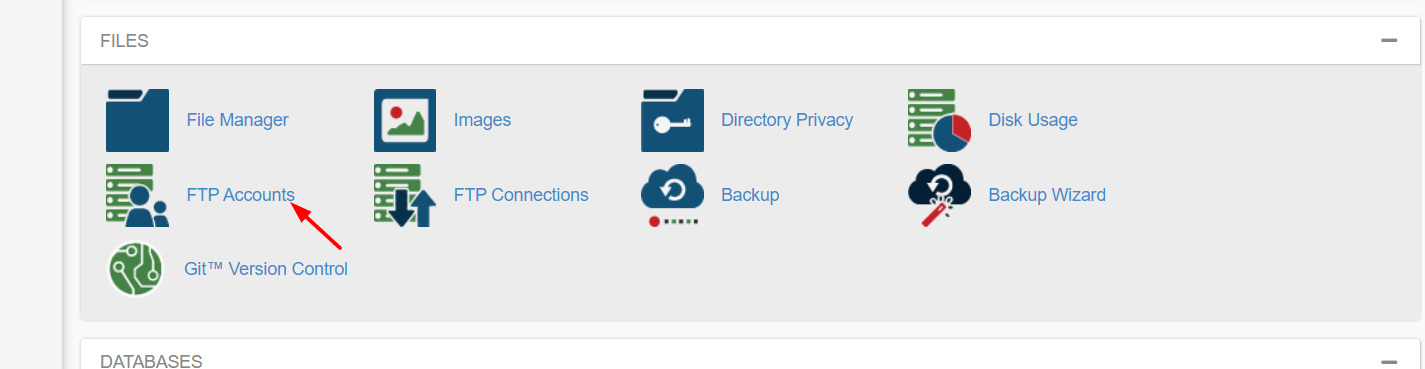Open the Backup cloud icon
Image resolution: width=1425 pixels, height=369 pixels.
(672, 195)
